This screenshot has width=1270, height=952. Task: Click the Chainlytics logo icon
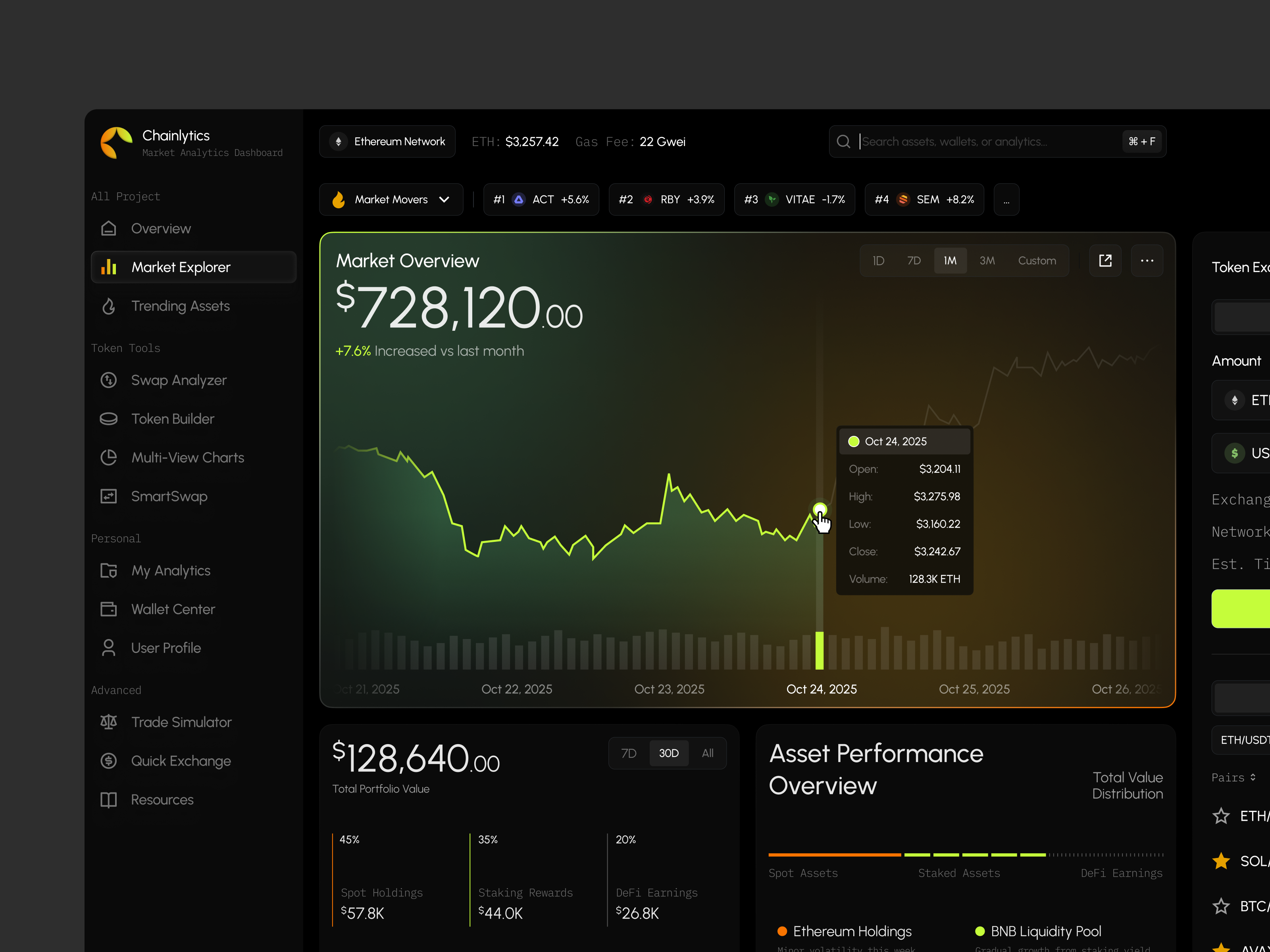click(x=117, y=142)
